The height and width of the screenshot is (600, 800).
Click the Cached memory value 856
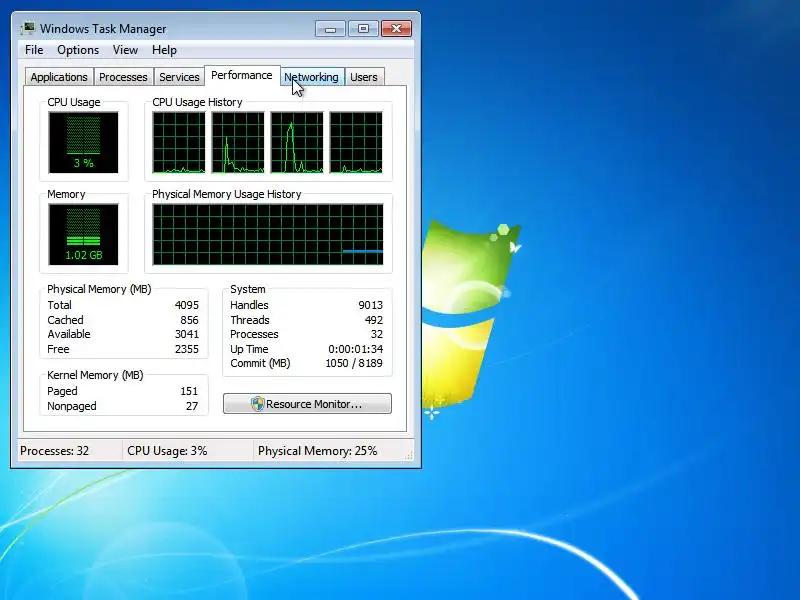click(189, 320)
